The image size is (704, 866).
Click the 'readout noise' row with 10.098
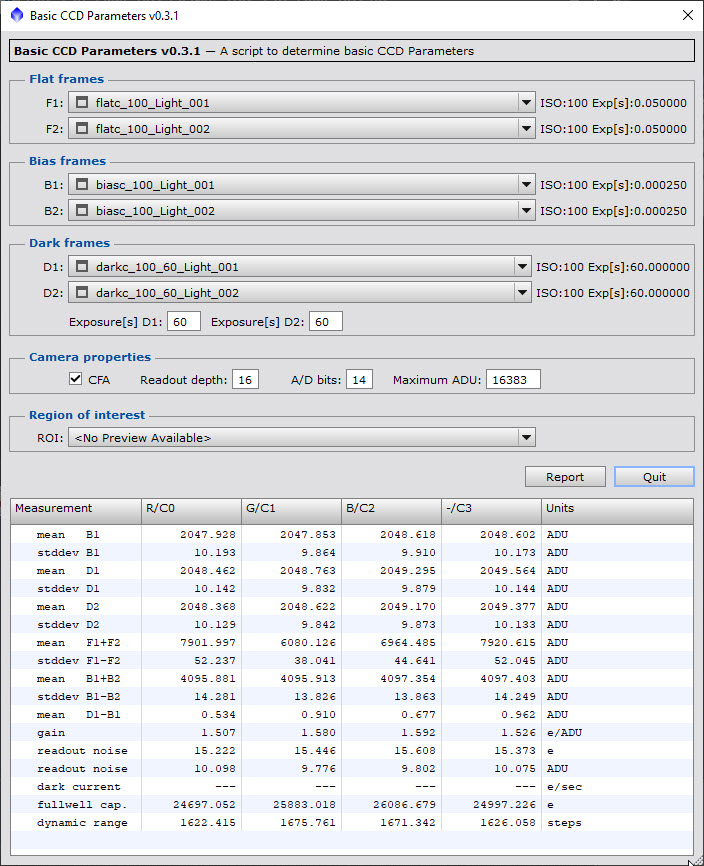pyautogui.click(x=352, y=768)
